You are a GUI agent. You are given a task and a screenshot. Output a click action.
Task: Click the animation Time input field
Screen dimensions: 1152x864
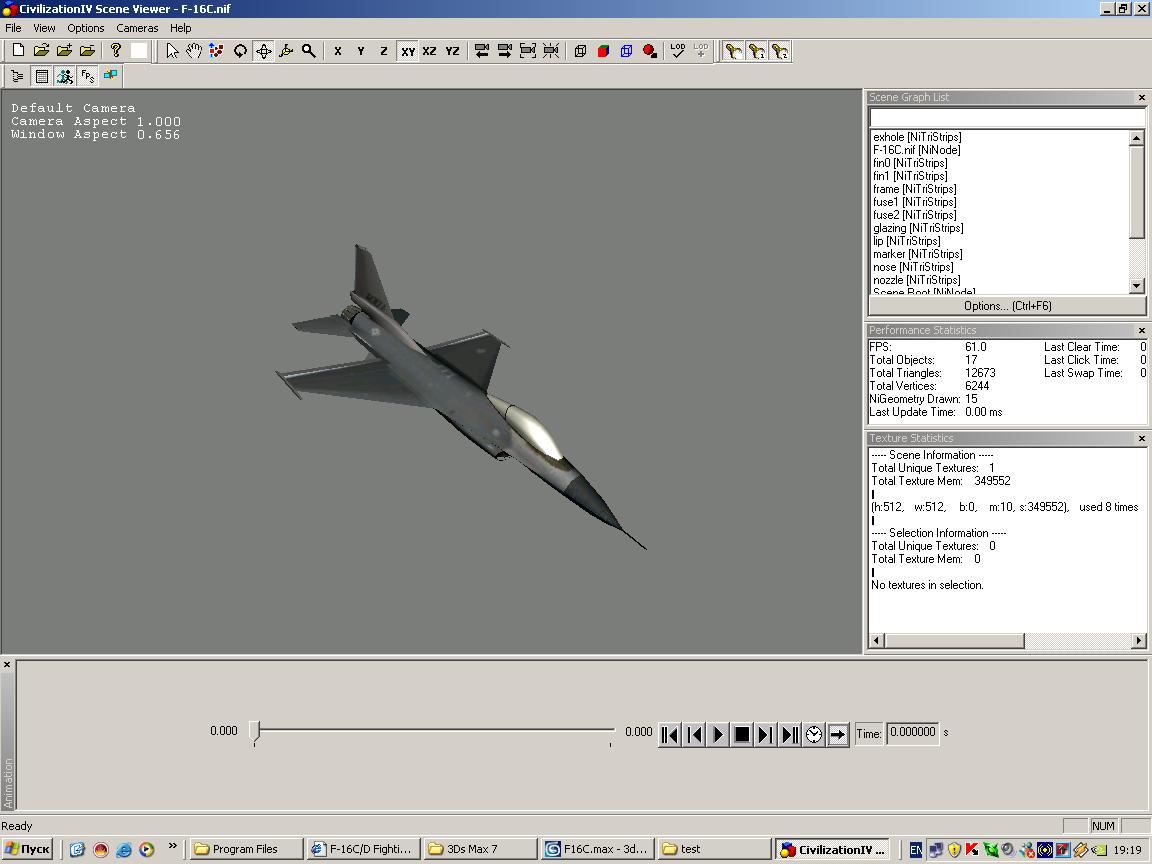pos(912,732)
